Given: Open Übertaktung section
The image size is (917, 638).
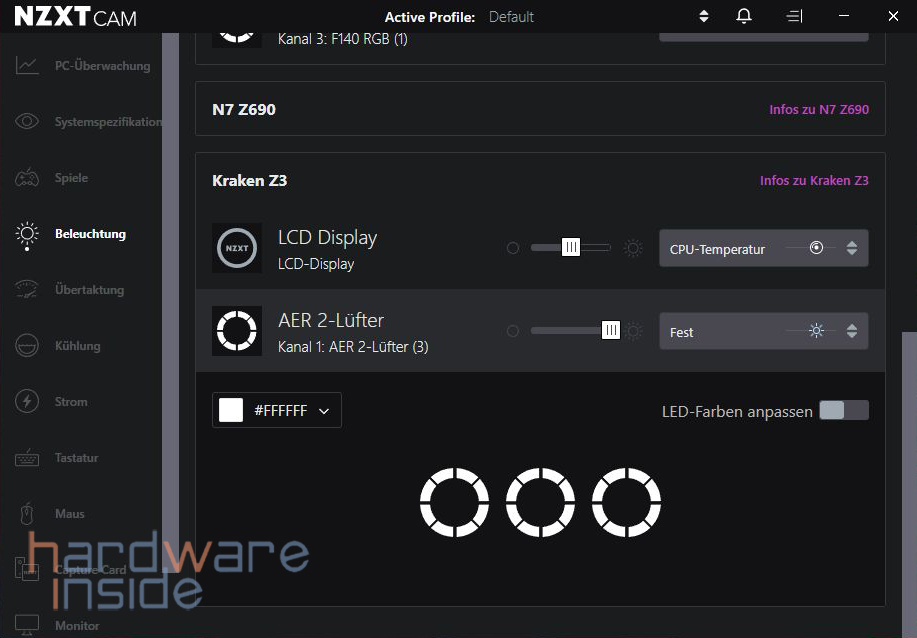Looking at the screenshot, I should 89,289.
